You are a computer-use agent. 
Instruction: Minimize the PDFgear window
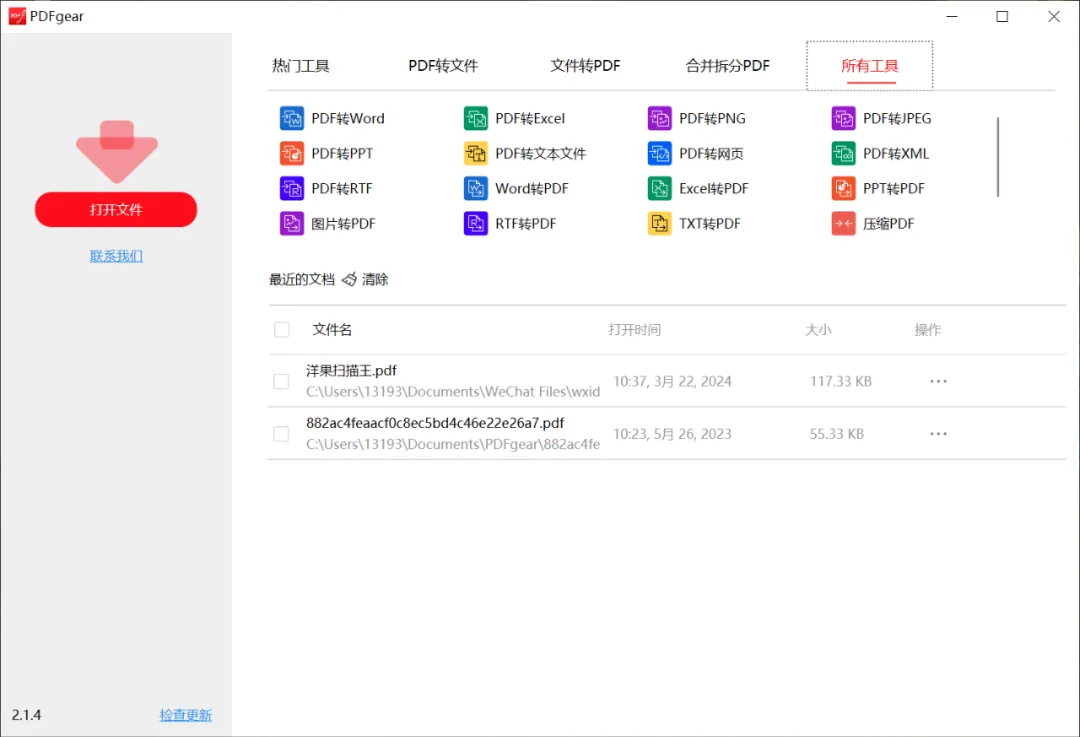[x=952, y=16]
